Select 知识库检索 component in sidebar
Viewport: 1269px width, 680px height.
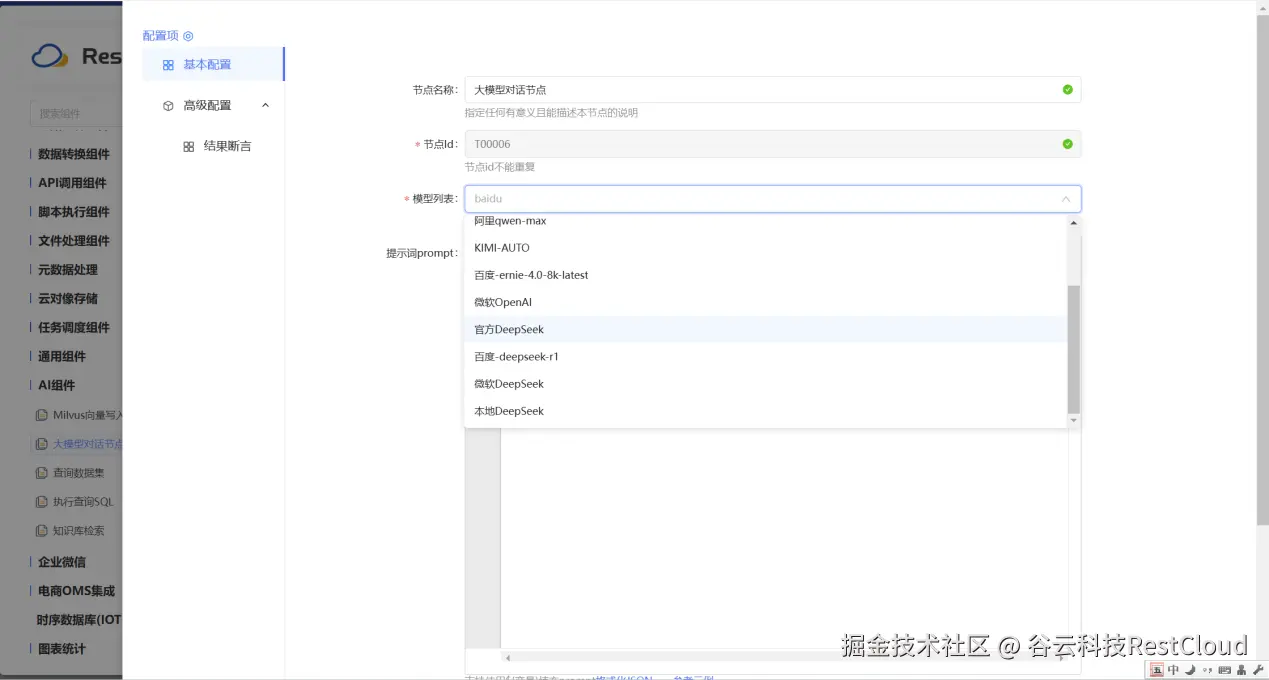tap(78, 531)
